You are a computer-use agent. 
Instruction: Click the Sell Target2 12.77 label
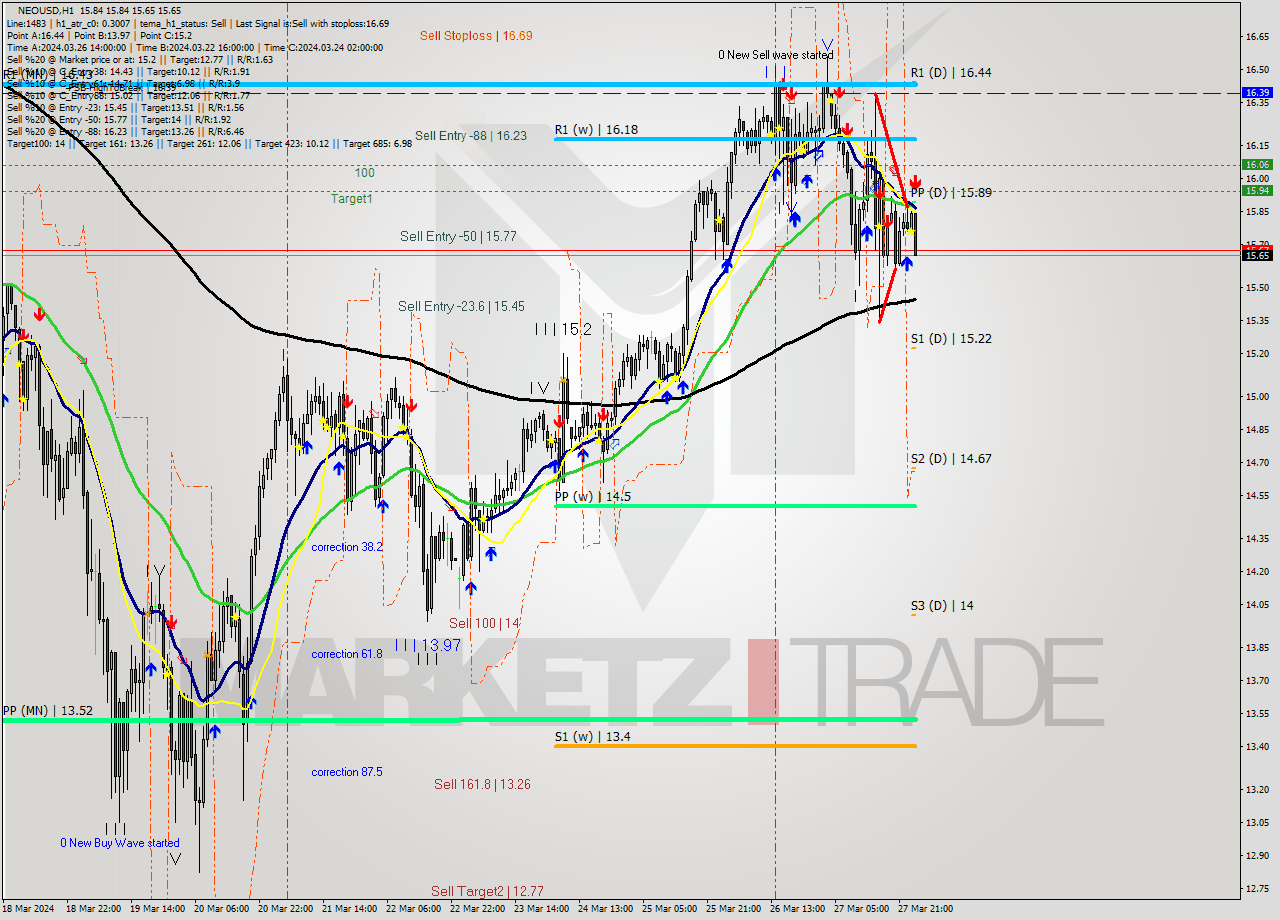[487, 891]
